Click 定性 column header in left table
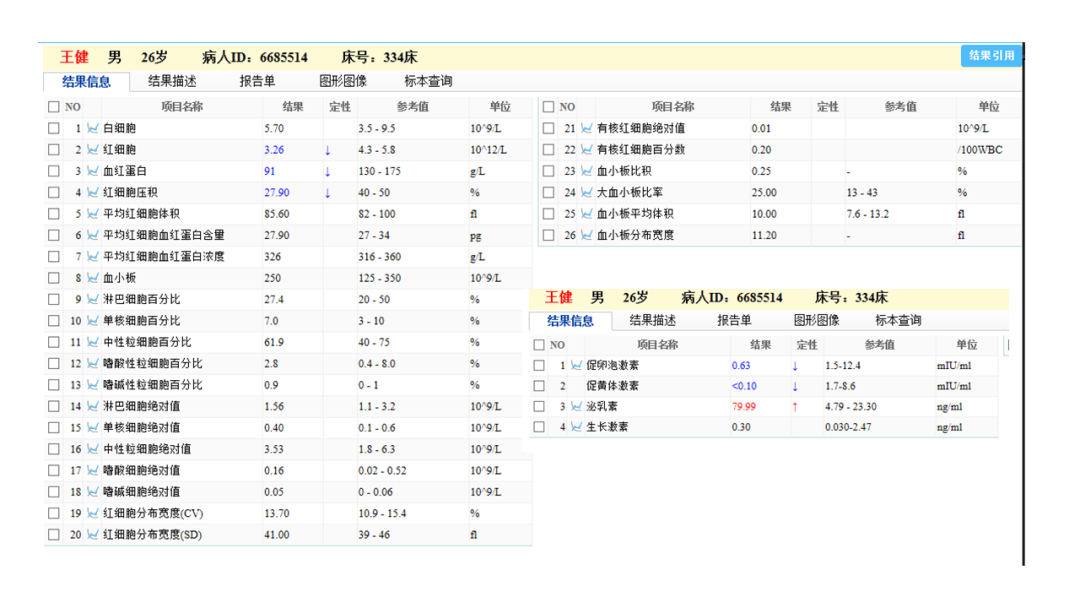This screenshot has width=1080, height=608. [340, 107]
